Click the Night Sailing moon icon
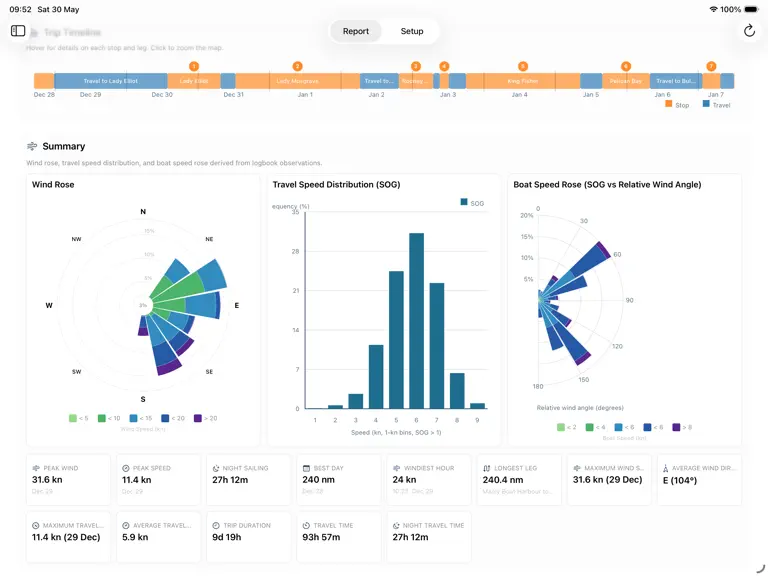 [x=216, y=468]
